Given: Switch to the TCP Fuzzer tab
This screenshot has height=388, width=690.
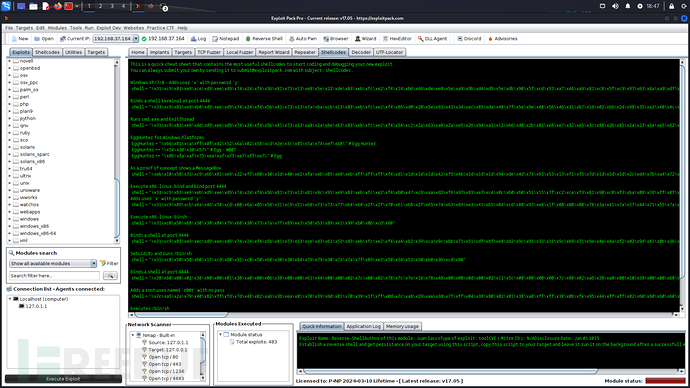Looking at the screenshot, I should (209, 52).
